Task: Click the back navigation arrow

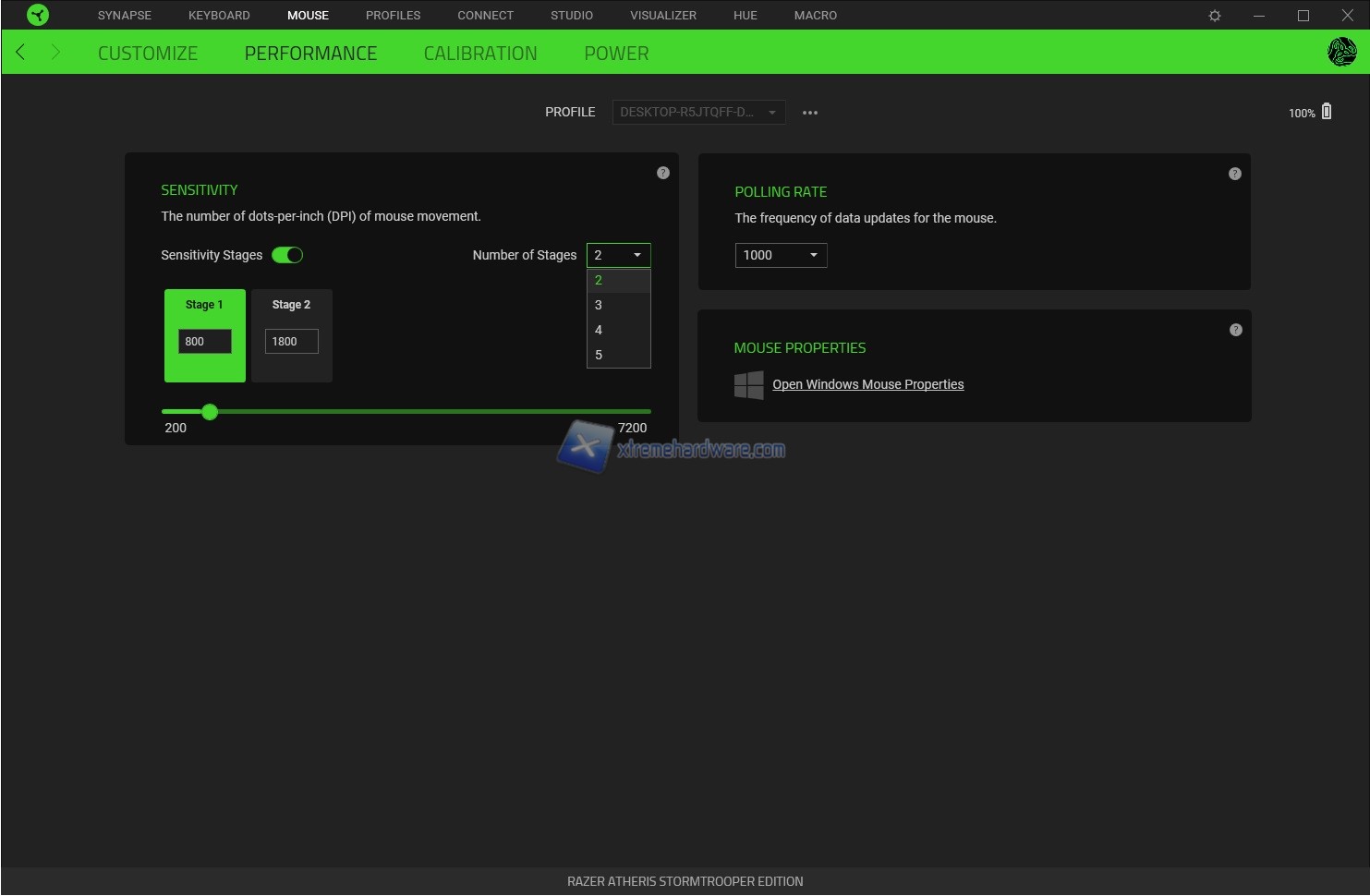Action: 21,53
